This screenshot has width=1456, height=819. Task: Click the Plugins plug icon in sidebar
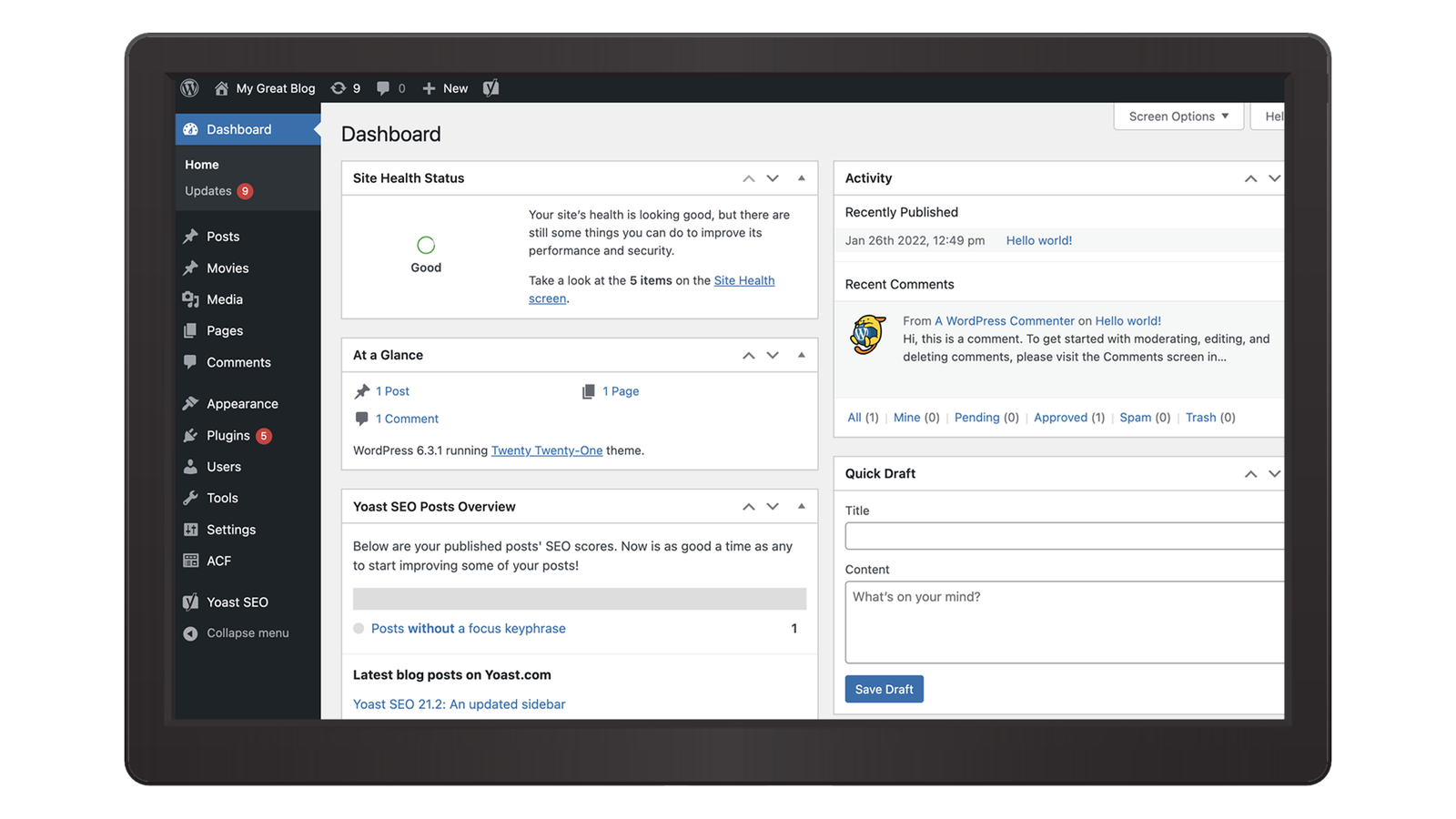pyautogui.click(x=190, y=436)
